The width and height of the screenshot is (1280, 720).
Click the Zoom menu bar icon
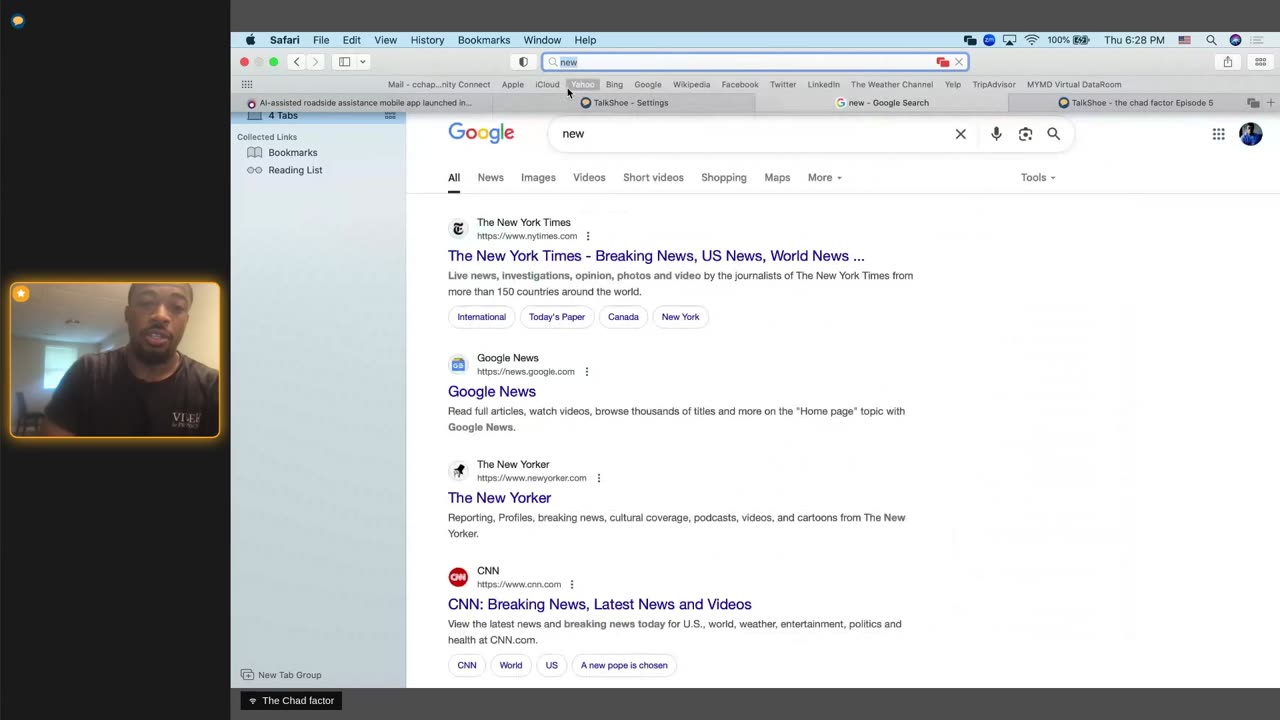pyautogui.click(x=989, y=40)
